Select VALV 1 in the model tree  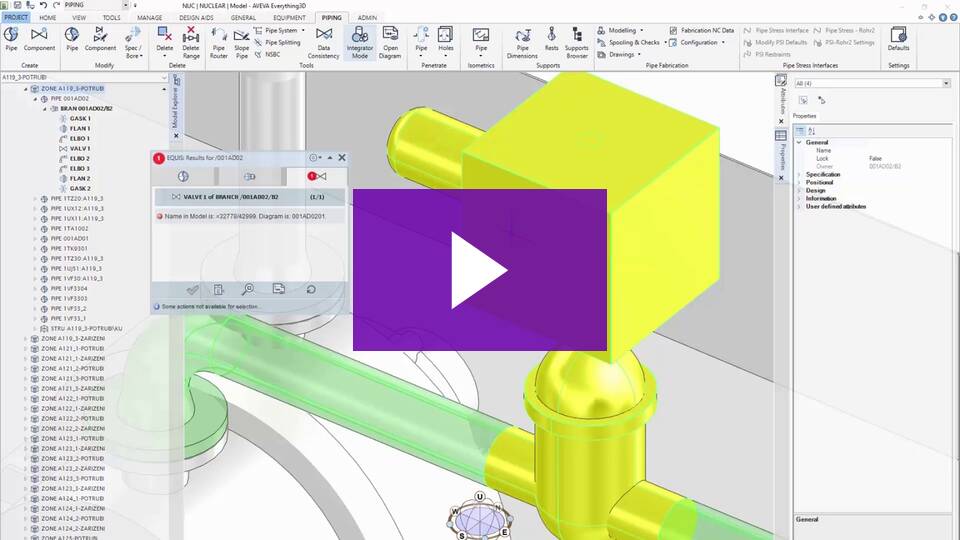click(x=80, y=149)
